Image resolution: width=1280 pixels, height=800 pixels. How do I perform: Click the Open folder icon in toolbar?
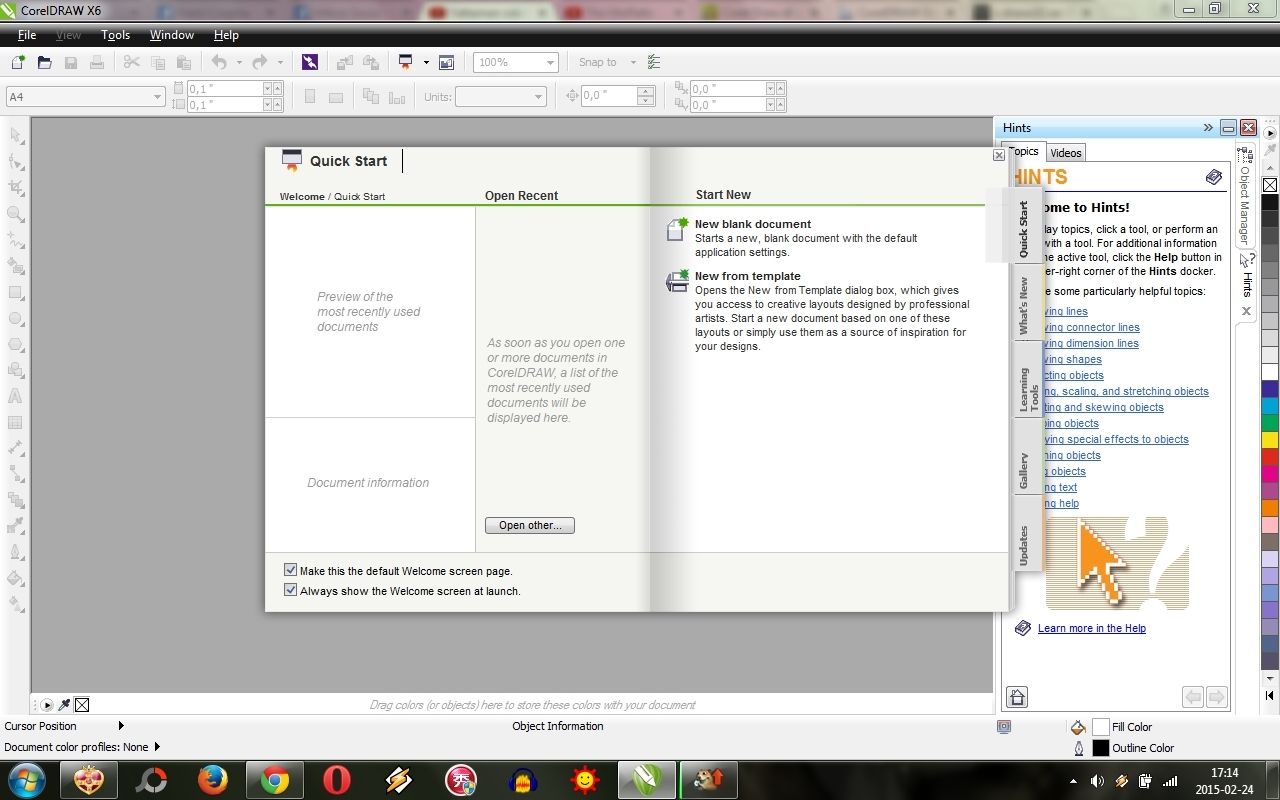[x=44, y=62]
